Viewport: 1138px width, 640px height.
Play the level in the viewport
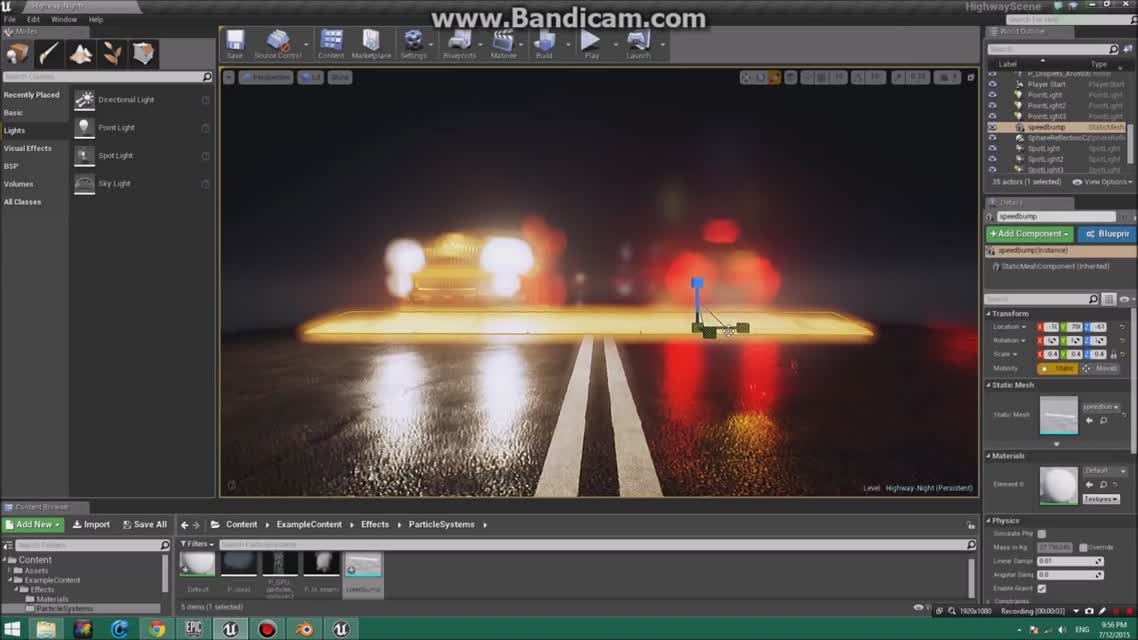[x=591, y=44]
